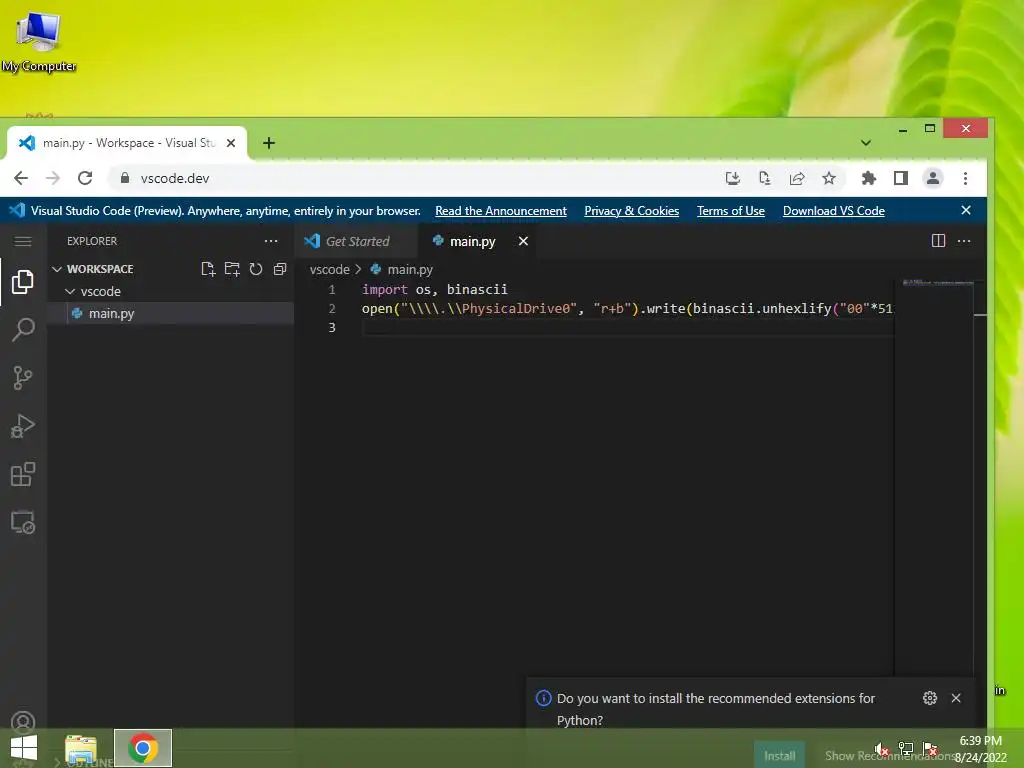1024x768 pixels.
Task: Open the Windows Start button
Action: [24, 748]
